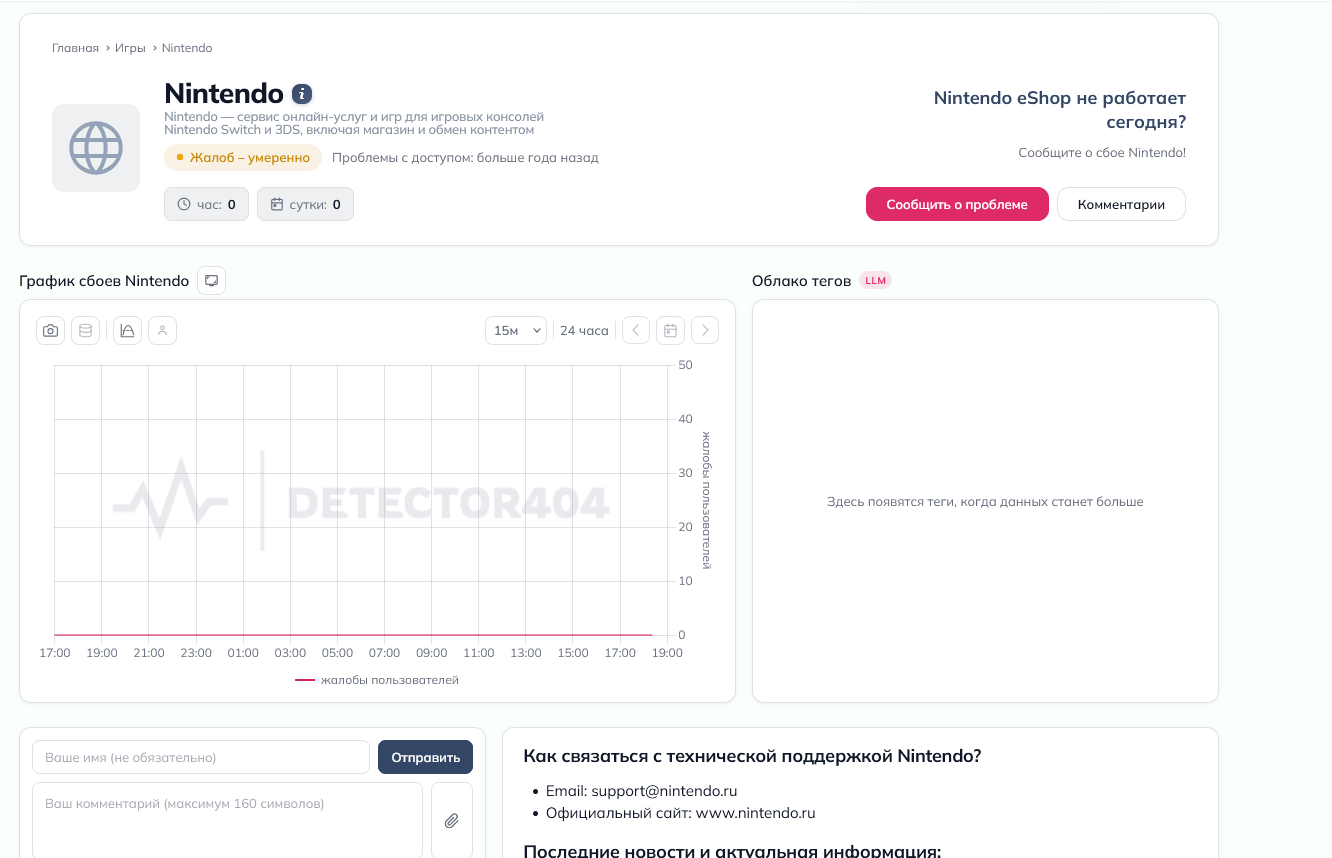
Task: Click the сутки: 0 counter chip
Action: [x=305, y=204]
